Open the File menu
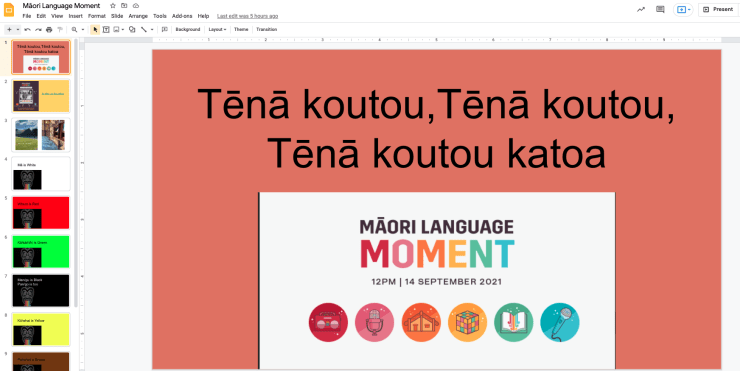This screenshot has height=371, width=740. point(27,16)
